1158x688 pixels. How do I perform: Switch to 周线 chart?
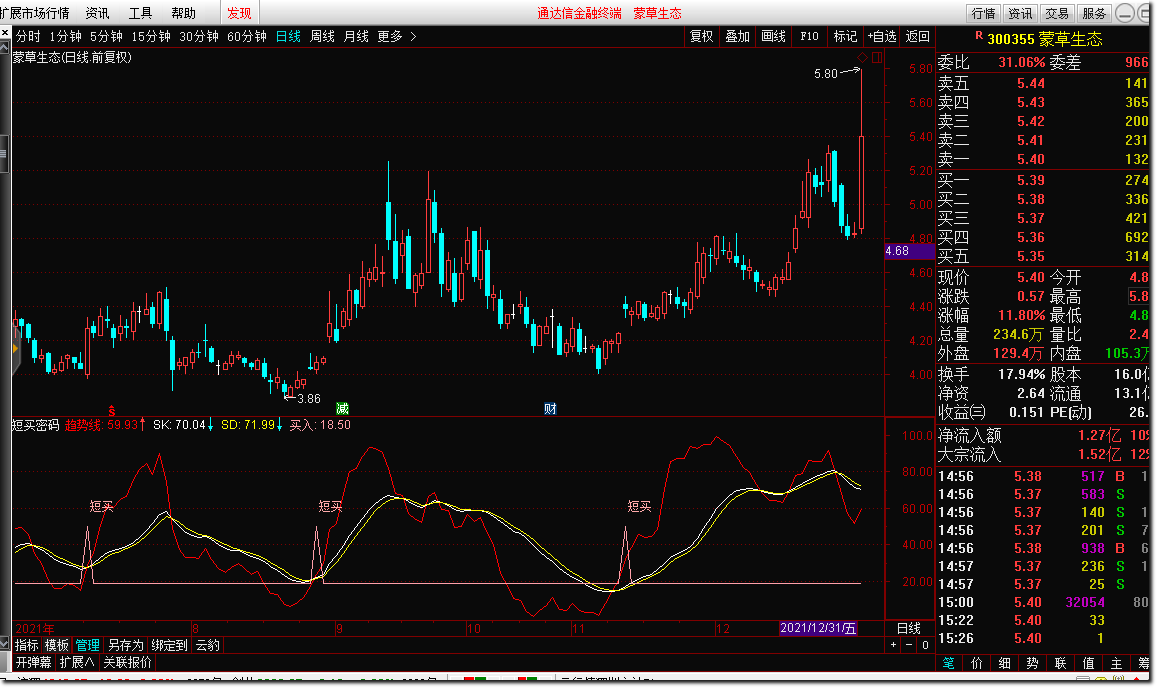click(322, 36)
